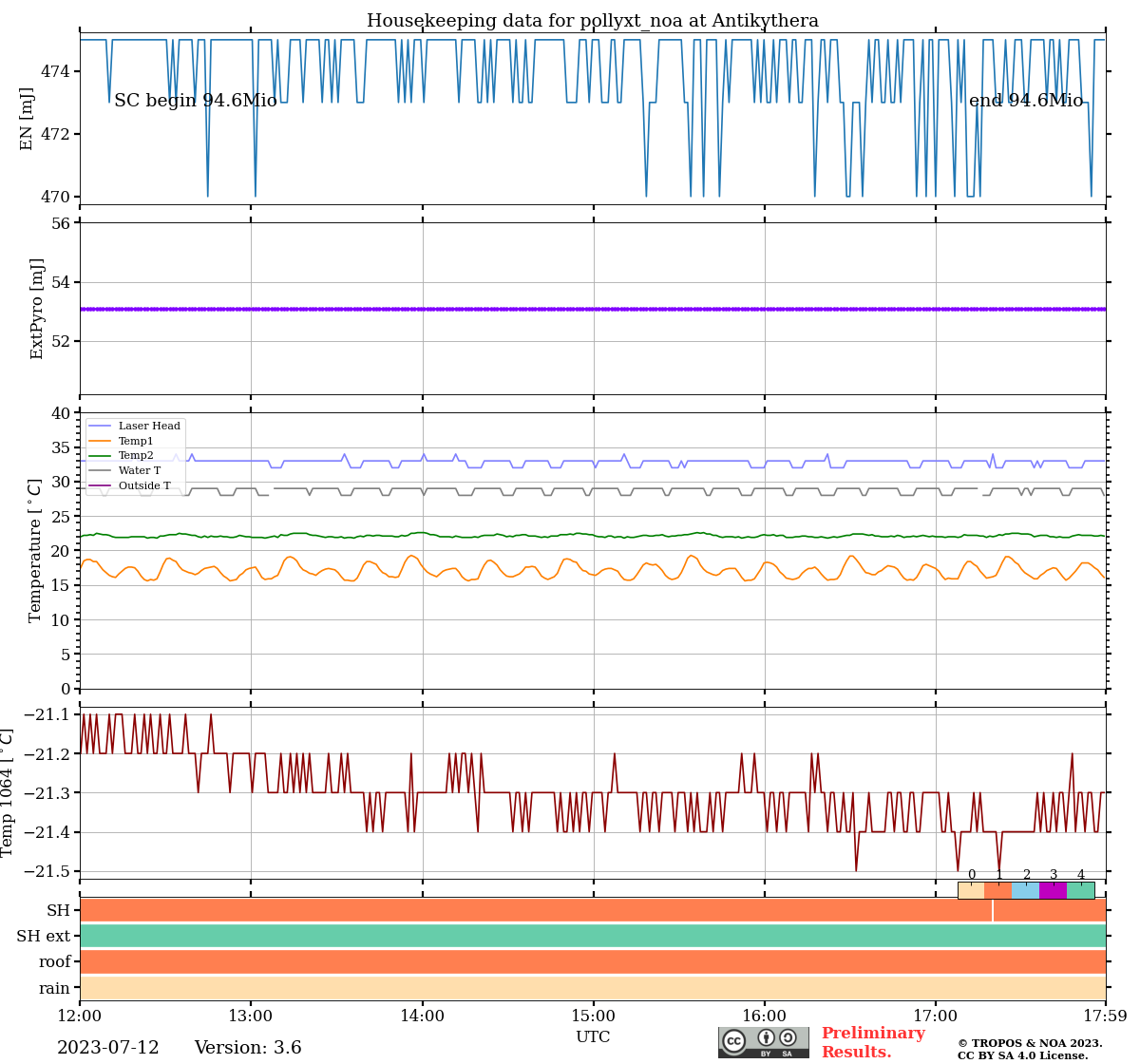Click the '17:00' time tick label

pos(936,1016)
